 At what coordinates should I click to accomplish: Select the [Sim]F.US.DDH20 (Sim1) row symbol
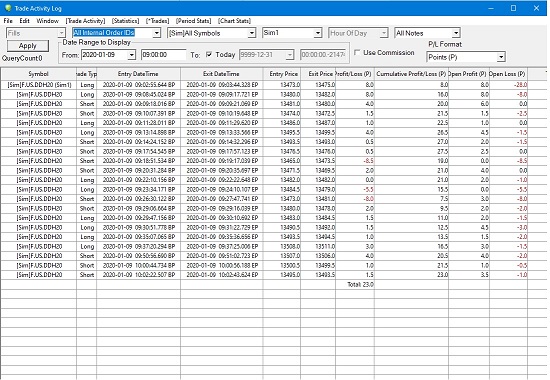39,85
